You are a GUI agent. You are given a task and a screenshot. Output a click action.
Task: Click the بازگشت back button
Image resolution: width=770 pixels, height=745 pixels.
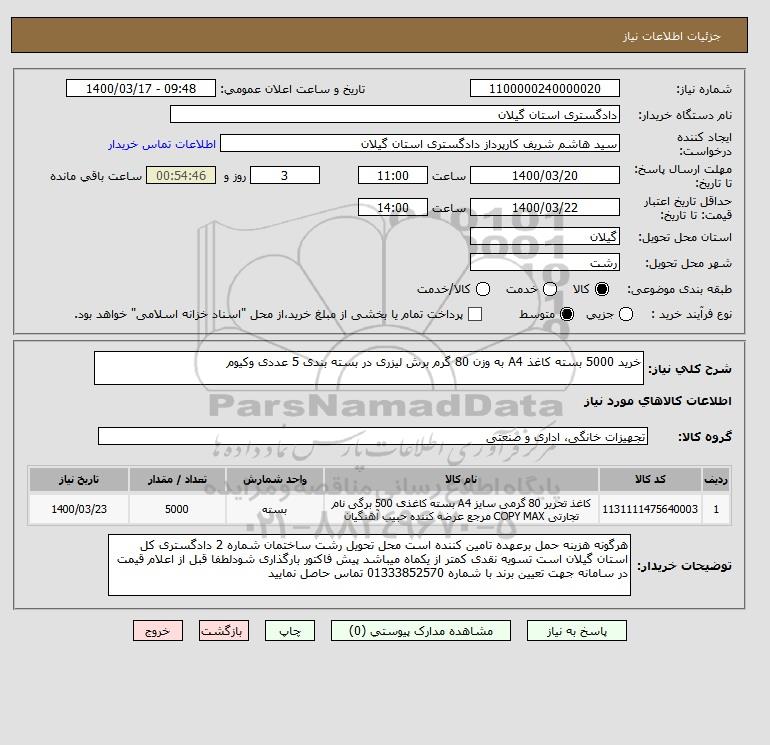point(224,631)
